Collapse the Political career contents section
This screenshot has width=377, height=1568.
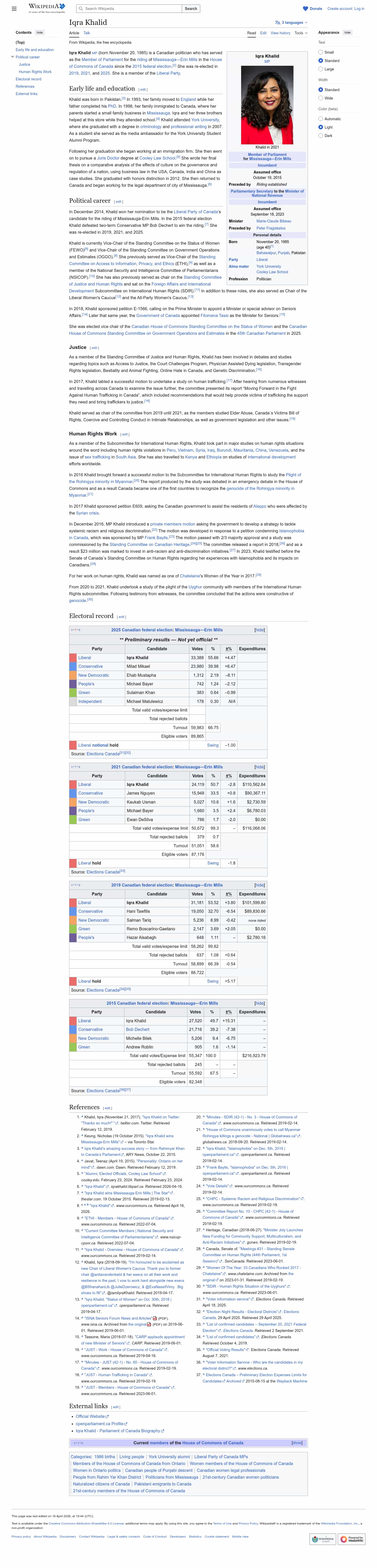12,57
